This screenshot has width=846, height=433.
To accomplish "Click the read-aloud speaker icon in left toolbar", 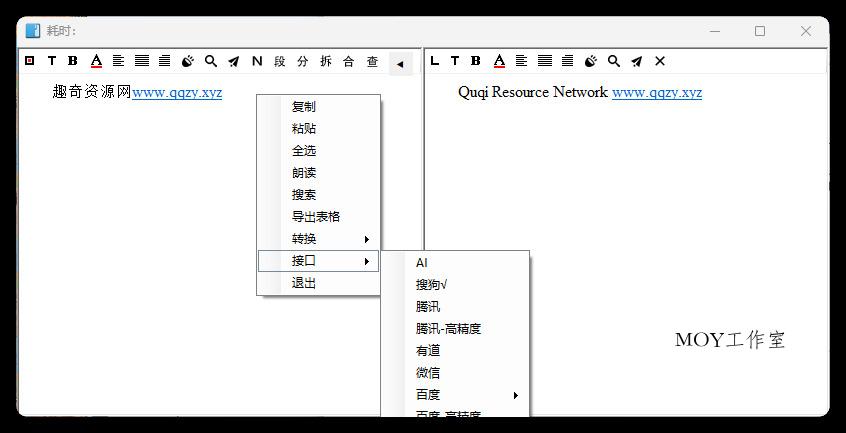I will (x=187, y=61).
